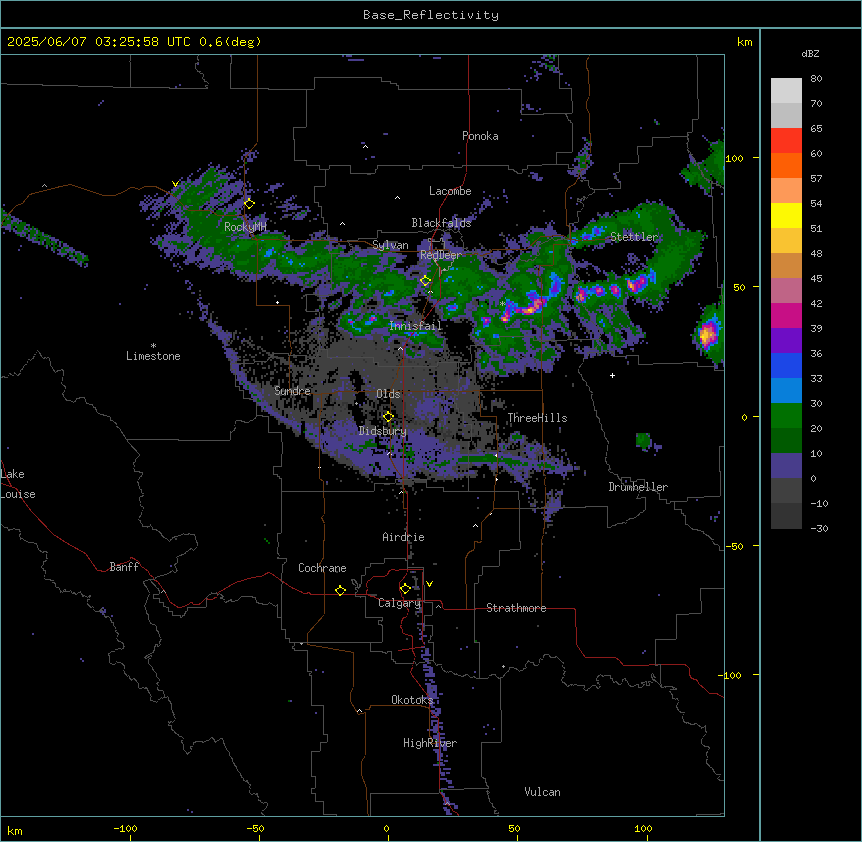
Task: Click the Lacombe town label
Action: tap(450, 191)
